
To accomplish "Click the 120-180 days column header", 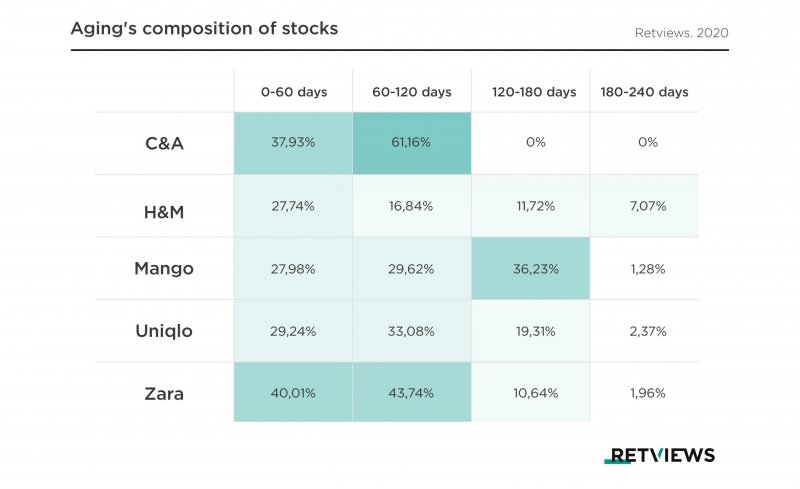I will click(534, 92).
